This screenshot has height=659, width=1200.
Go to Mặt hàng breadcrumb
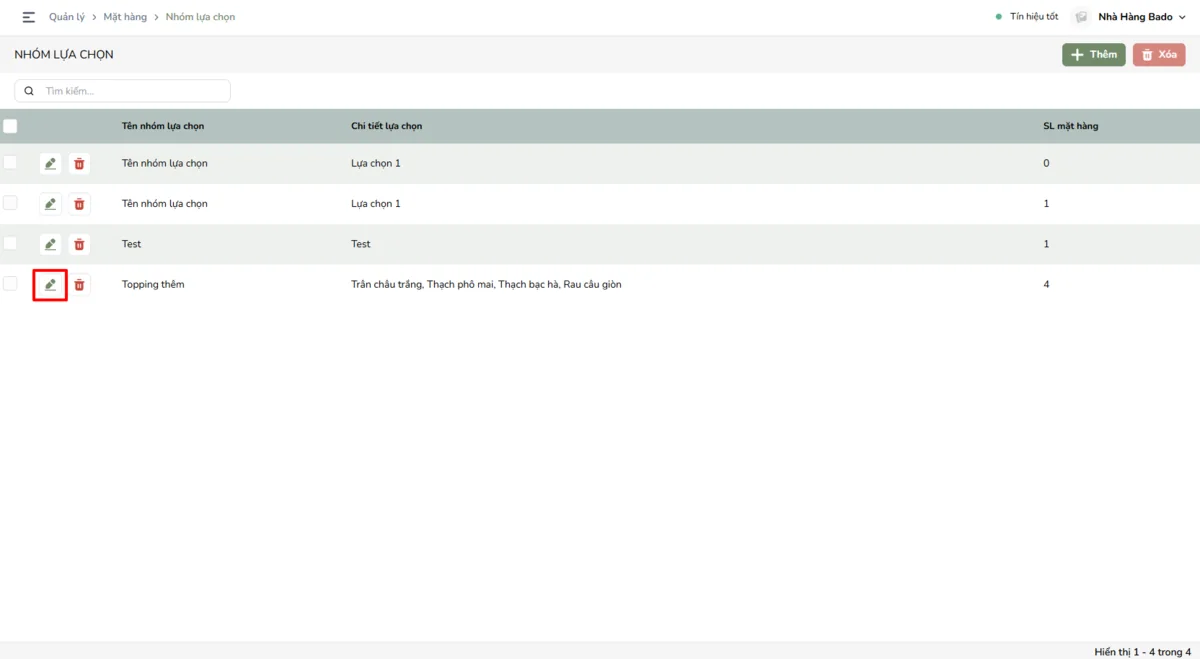[x=125, y=17]
